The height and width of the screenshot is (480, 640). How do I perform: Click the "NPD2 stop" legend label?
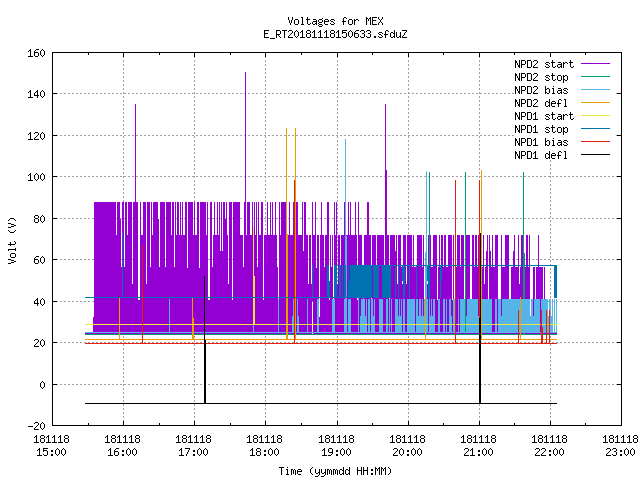point(541,77)
